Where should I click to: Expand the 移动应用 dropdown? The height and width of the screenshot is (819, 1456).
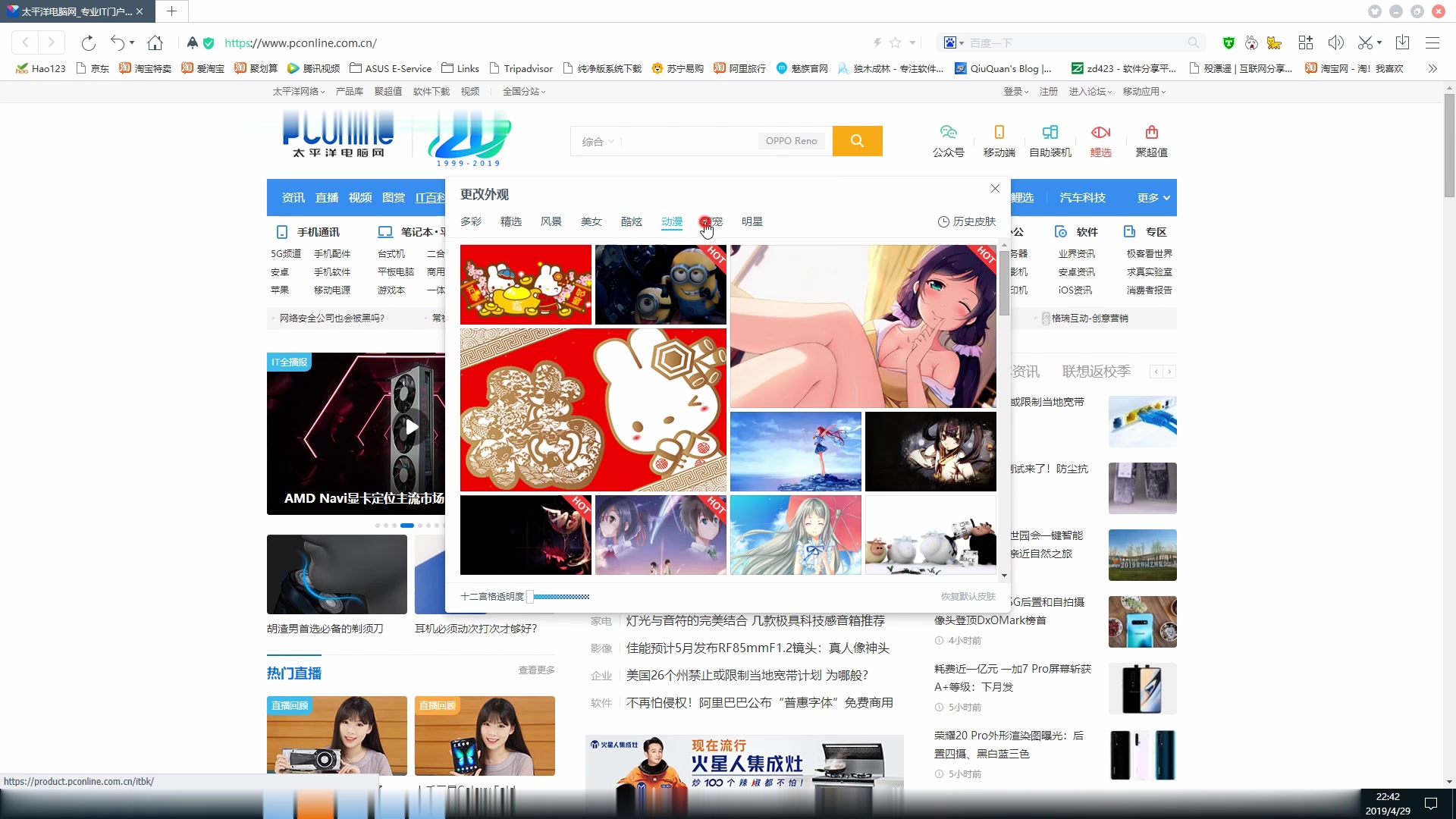coord(1144,92)
